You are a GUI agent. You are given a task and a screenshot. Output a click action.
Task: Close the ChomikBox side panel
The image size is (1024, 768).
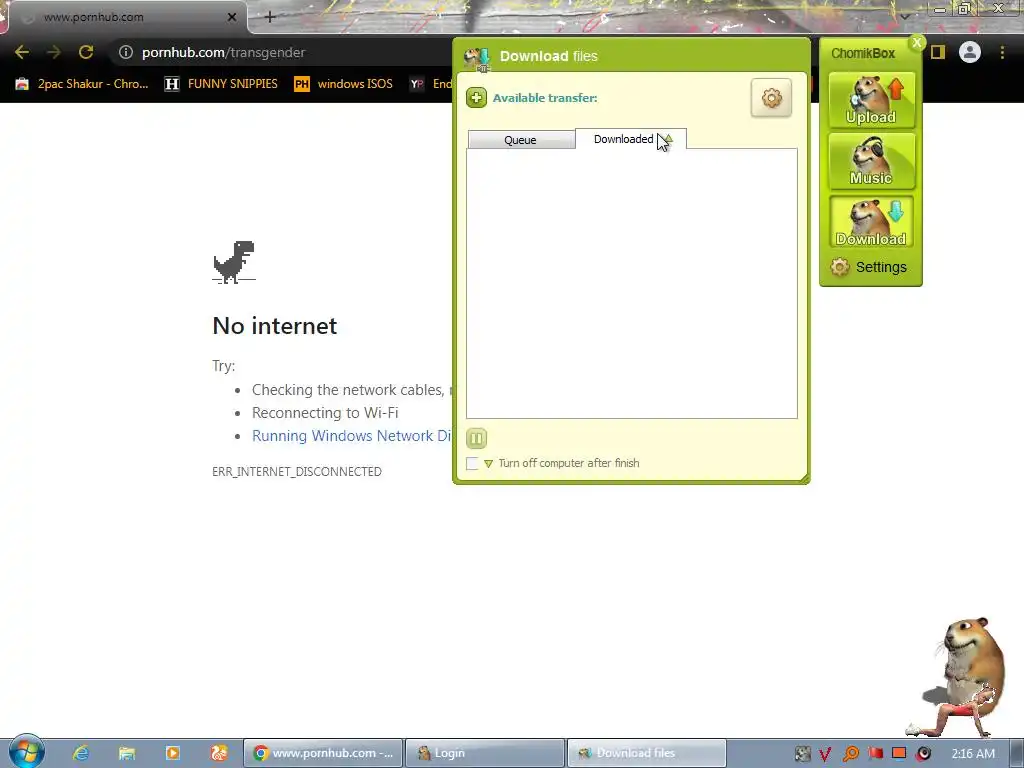[917, 42]
